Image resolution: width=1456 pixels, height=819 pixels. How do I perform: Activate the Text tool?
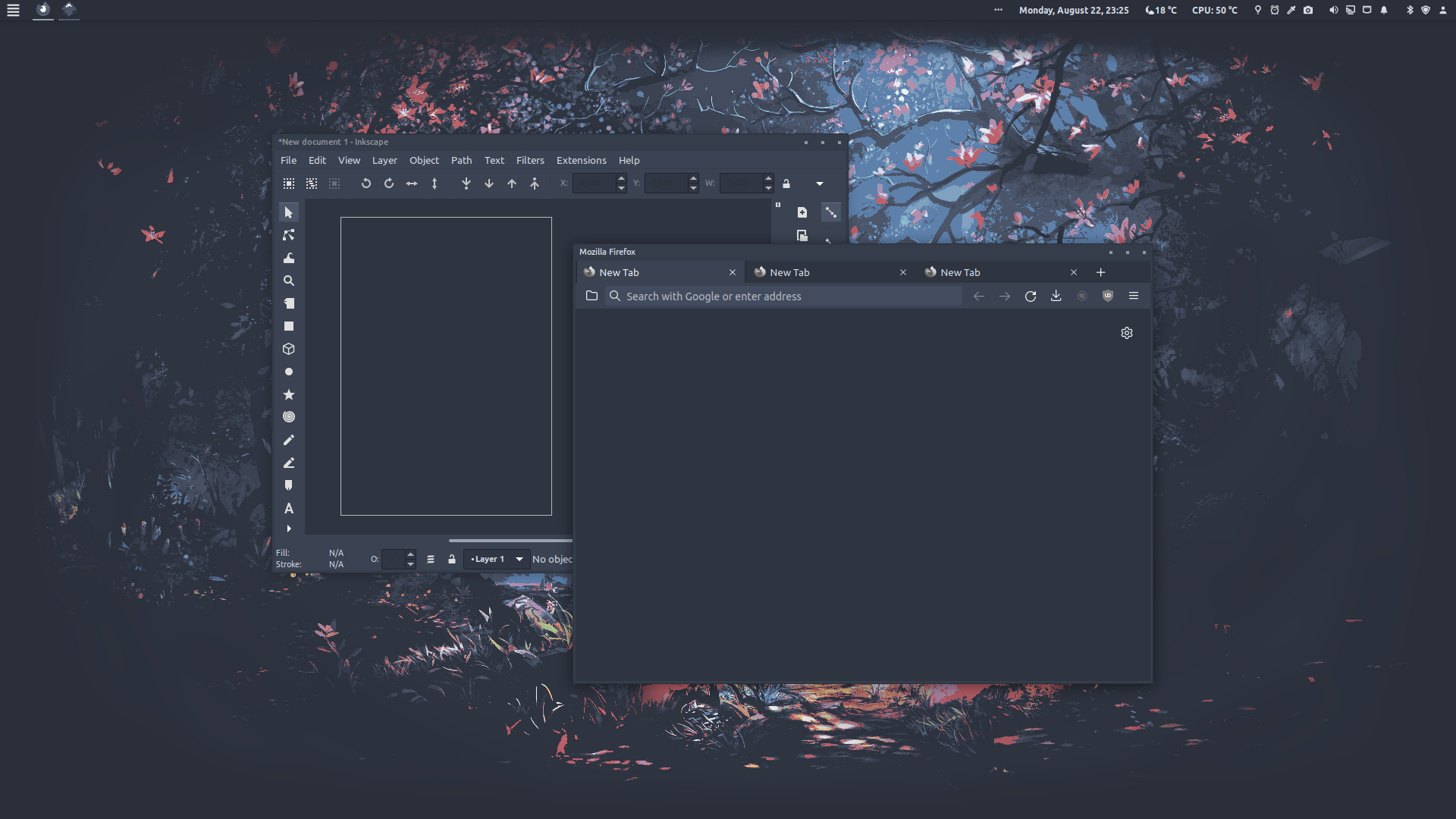tap(289, 508)
